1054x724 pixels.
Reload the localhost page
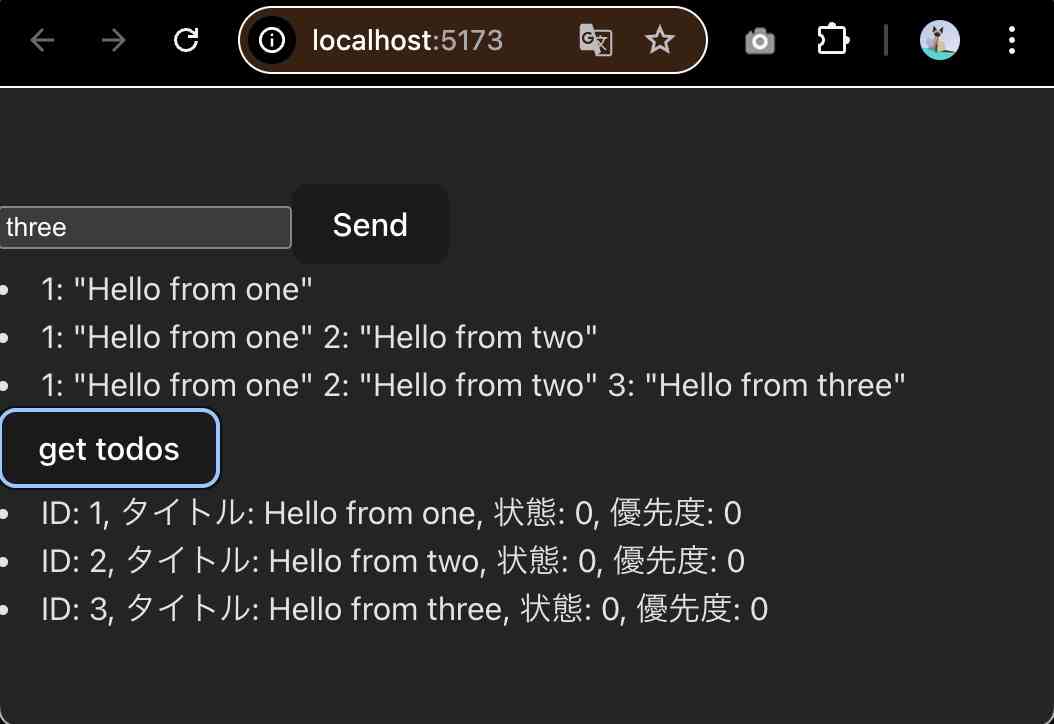coord(186,40)
